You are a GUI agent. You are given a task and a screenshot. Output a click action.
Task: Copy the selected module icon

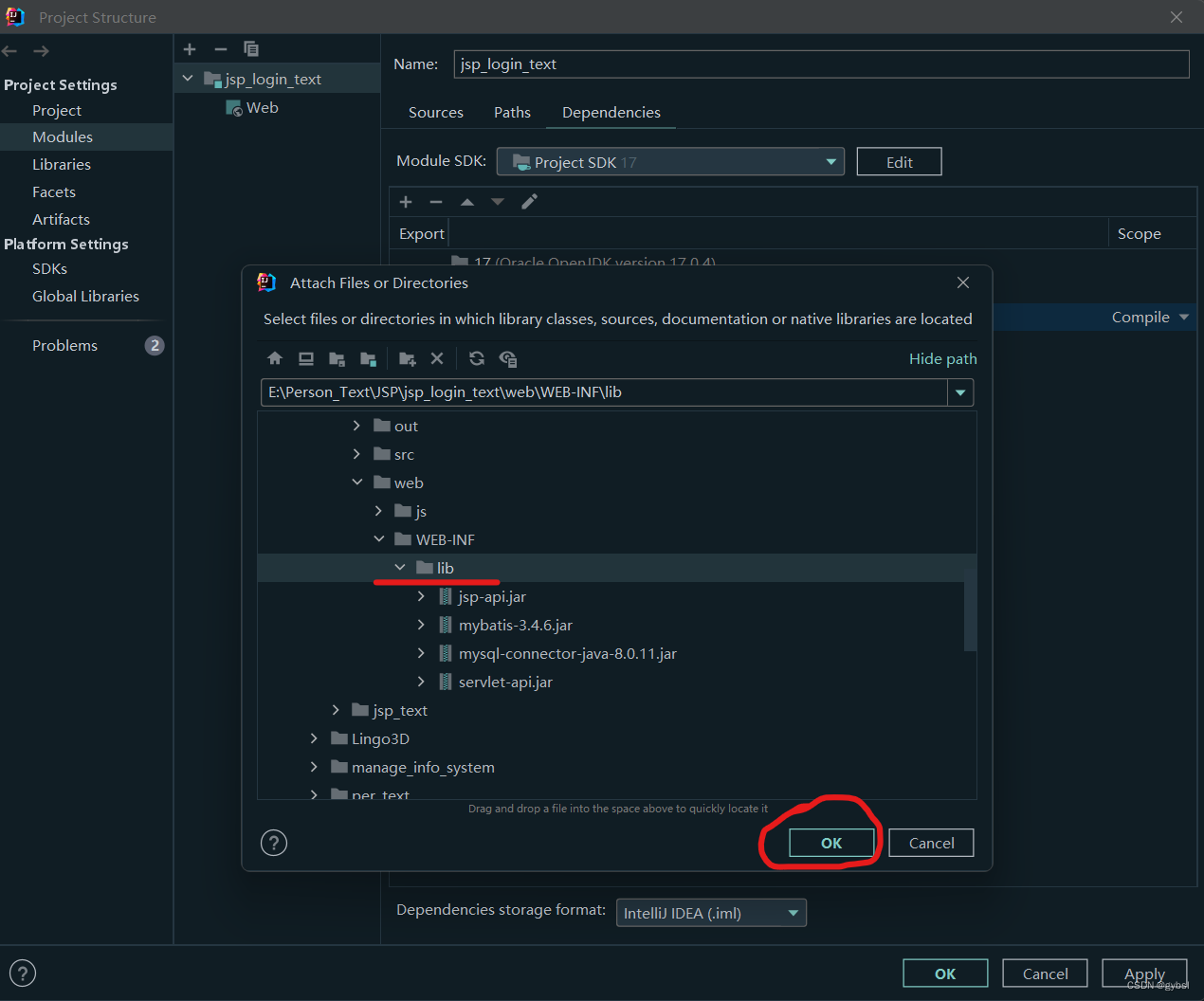coord(251,49)
